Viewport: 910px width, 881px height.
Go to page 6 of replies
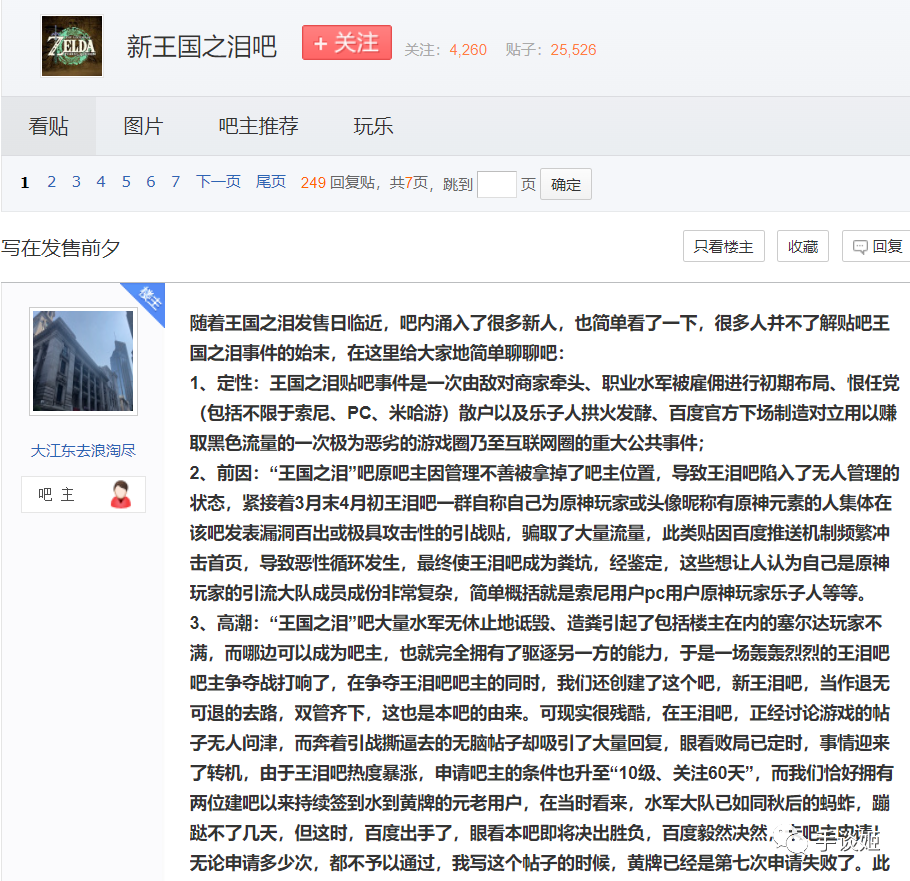point(151,182)
